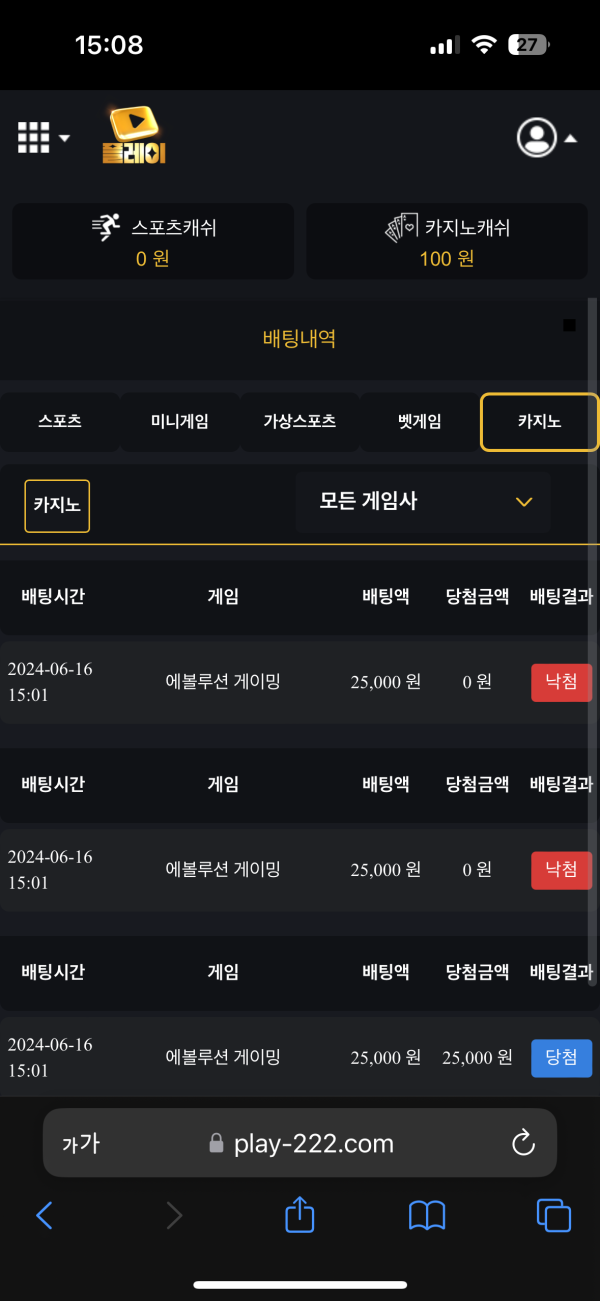The width and height of the screenshot is (600, 1301).
Task: Tap the Play logo
Action: point(133,137)
